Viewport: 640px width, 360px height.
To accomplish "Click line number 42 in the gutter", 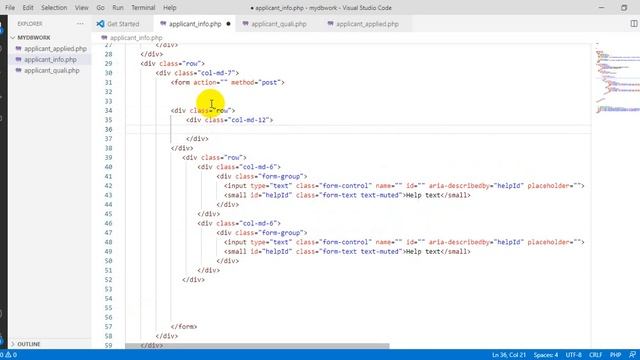I will pos(108,186).
